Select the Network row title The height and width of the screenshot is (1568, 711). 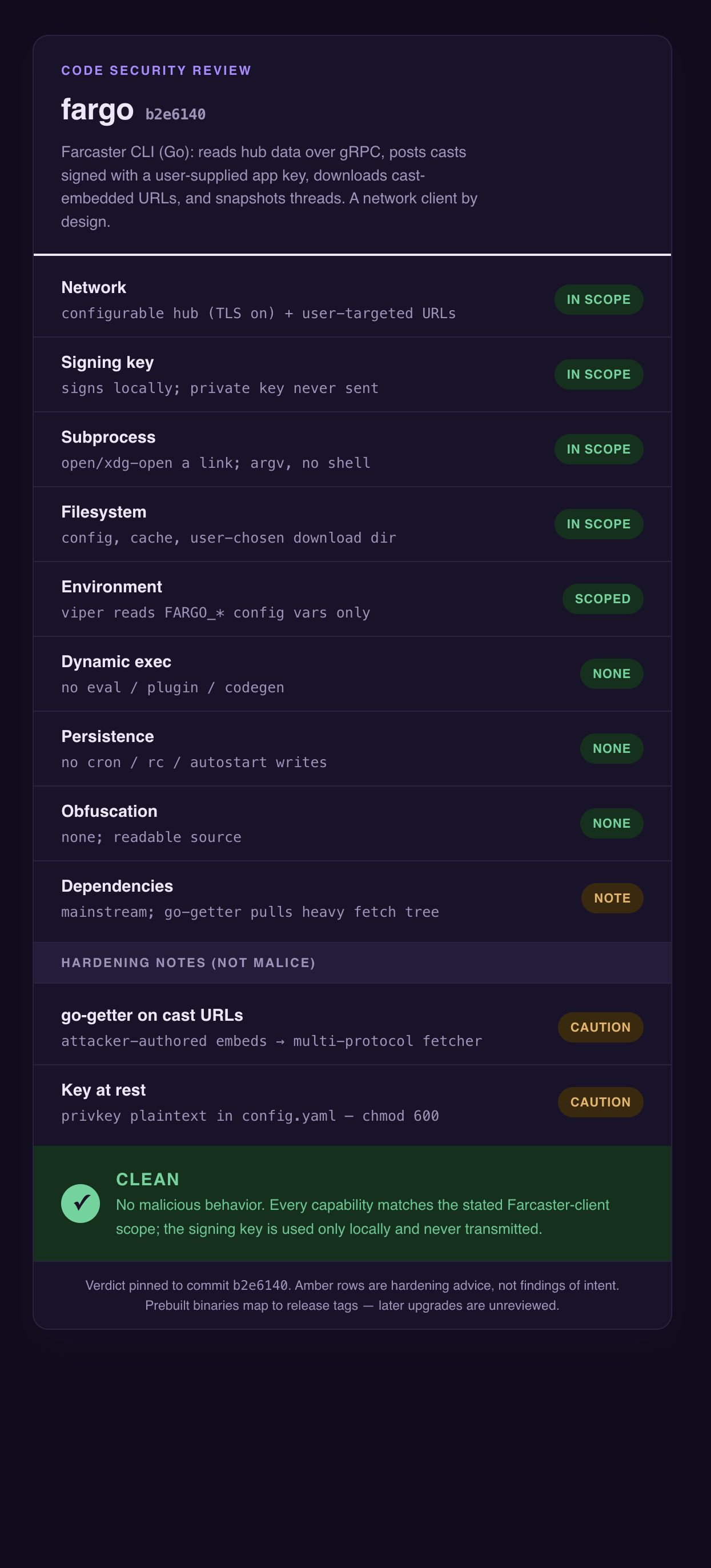[94, 287]
